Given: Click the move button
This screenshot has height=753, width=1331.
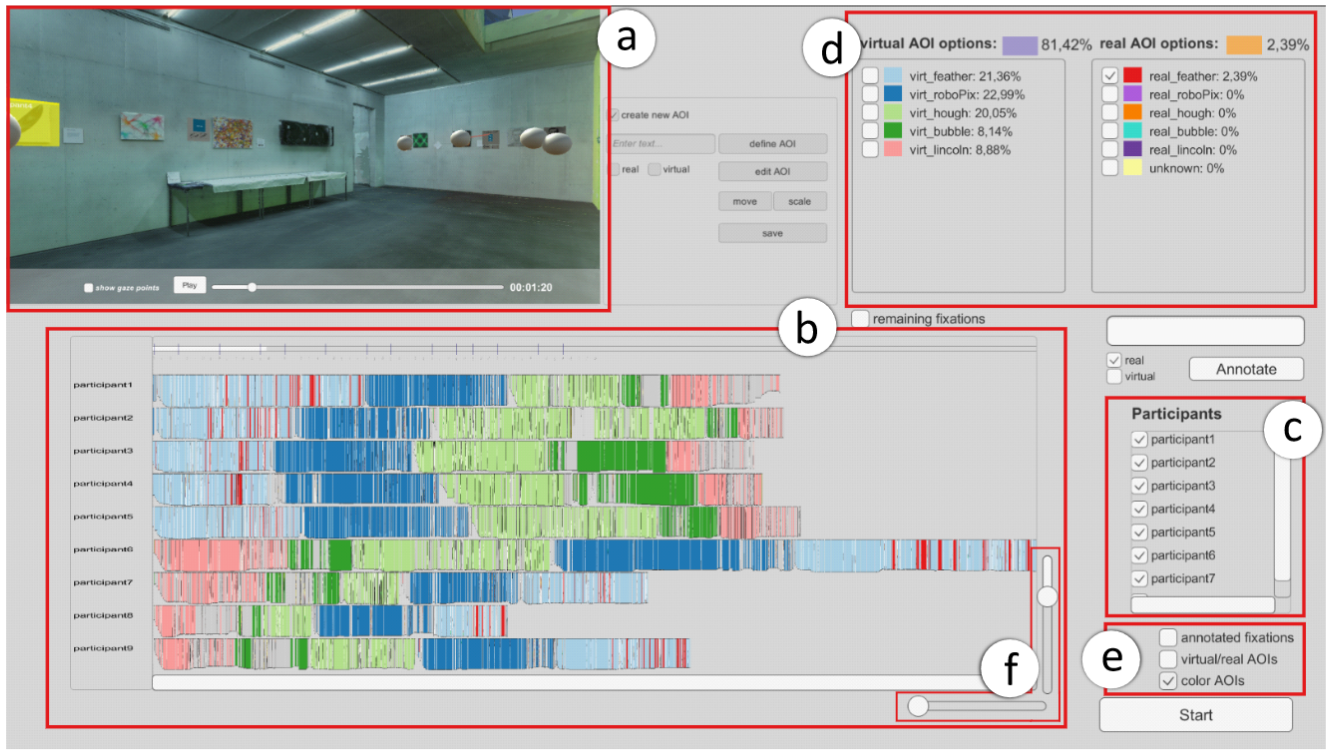Looking at the screenshot, I should tap(745, 201).
